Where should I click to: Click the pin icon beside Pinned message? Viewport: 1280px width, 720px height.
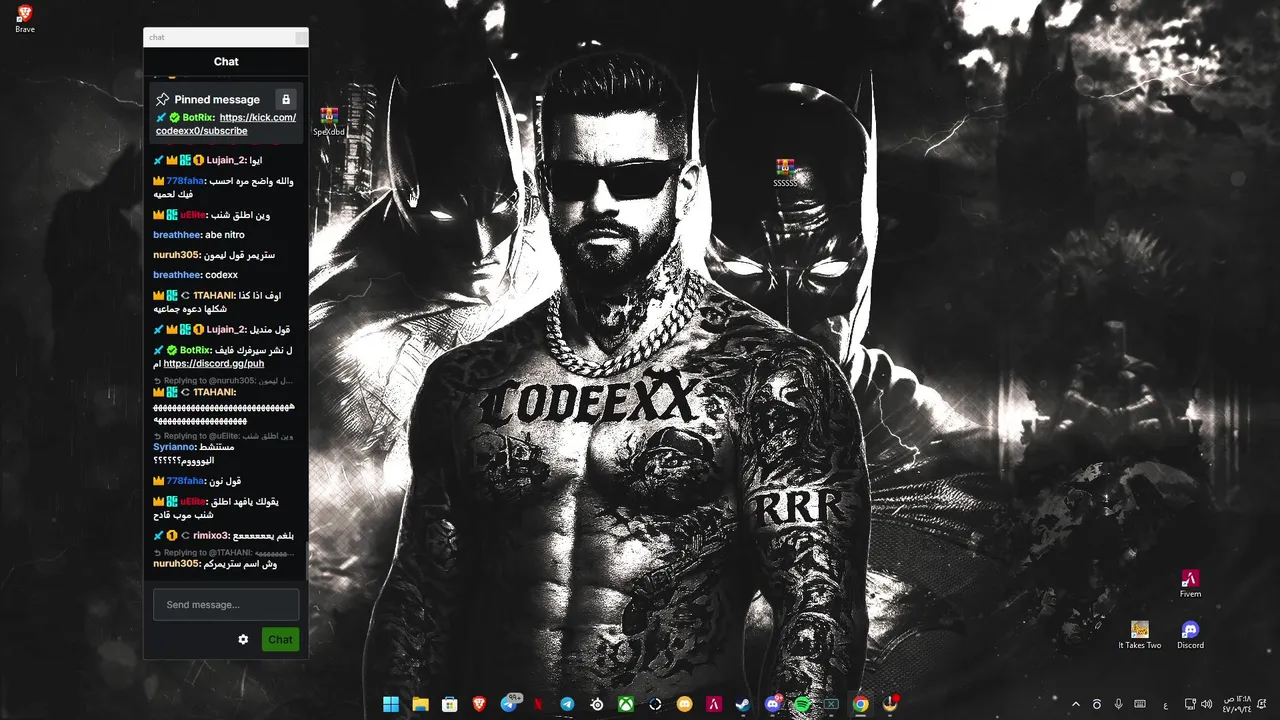tap(162, 99)
